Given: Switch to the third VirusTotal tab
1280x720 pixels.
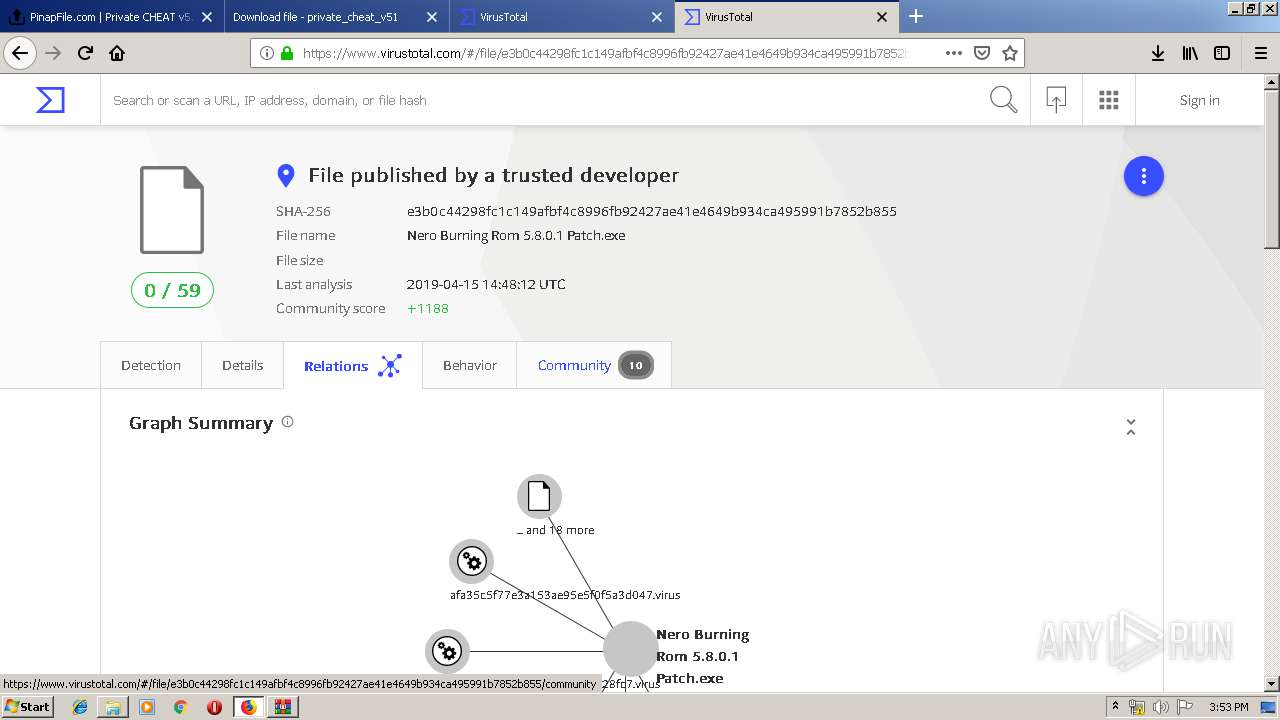Looking at the screenshot, I should pyautogui.click(x=561, y=16).
